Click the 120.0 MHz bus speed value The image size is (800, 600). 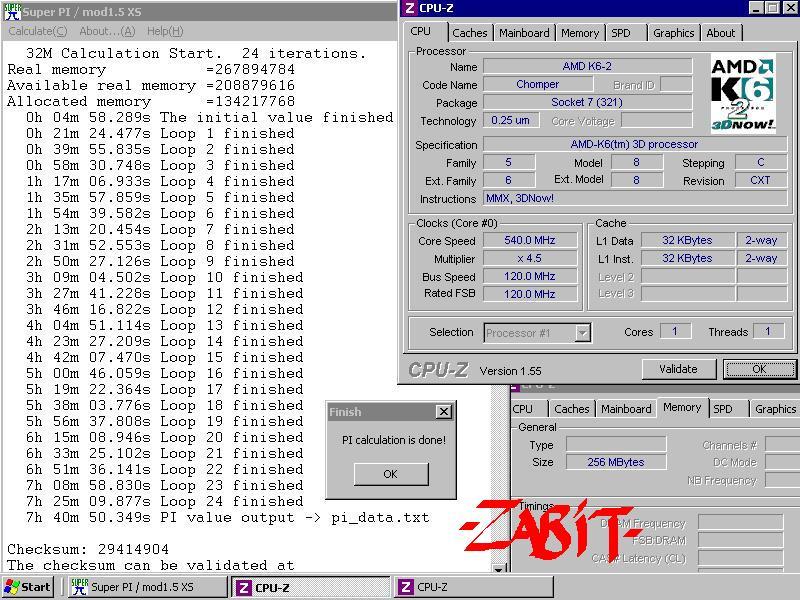(530, 276)
